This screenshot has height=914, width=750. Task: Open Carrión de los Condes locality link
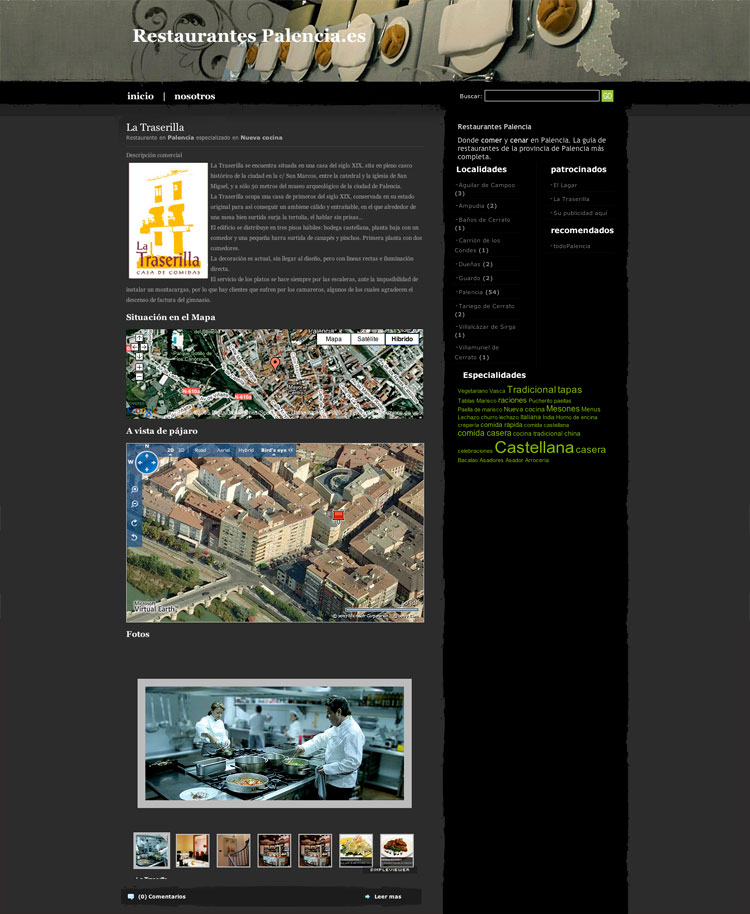[478, 245]
